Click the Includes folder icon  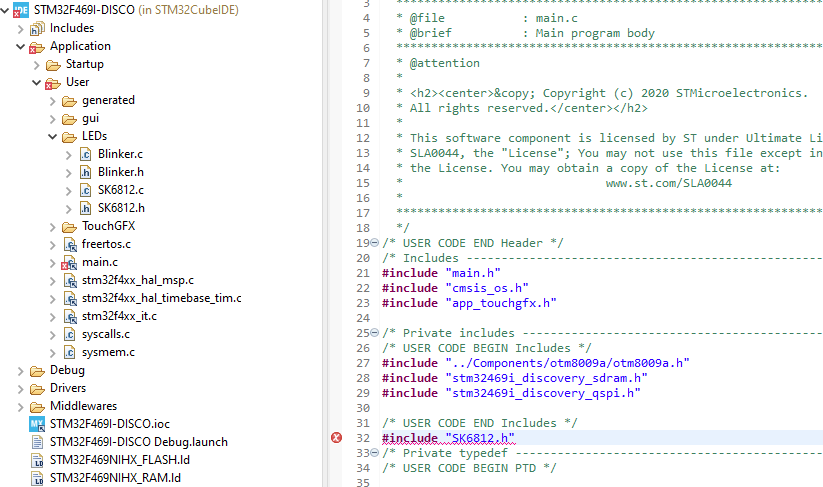pos(37,28)
